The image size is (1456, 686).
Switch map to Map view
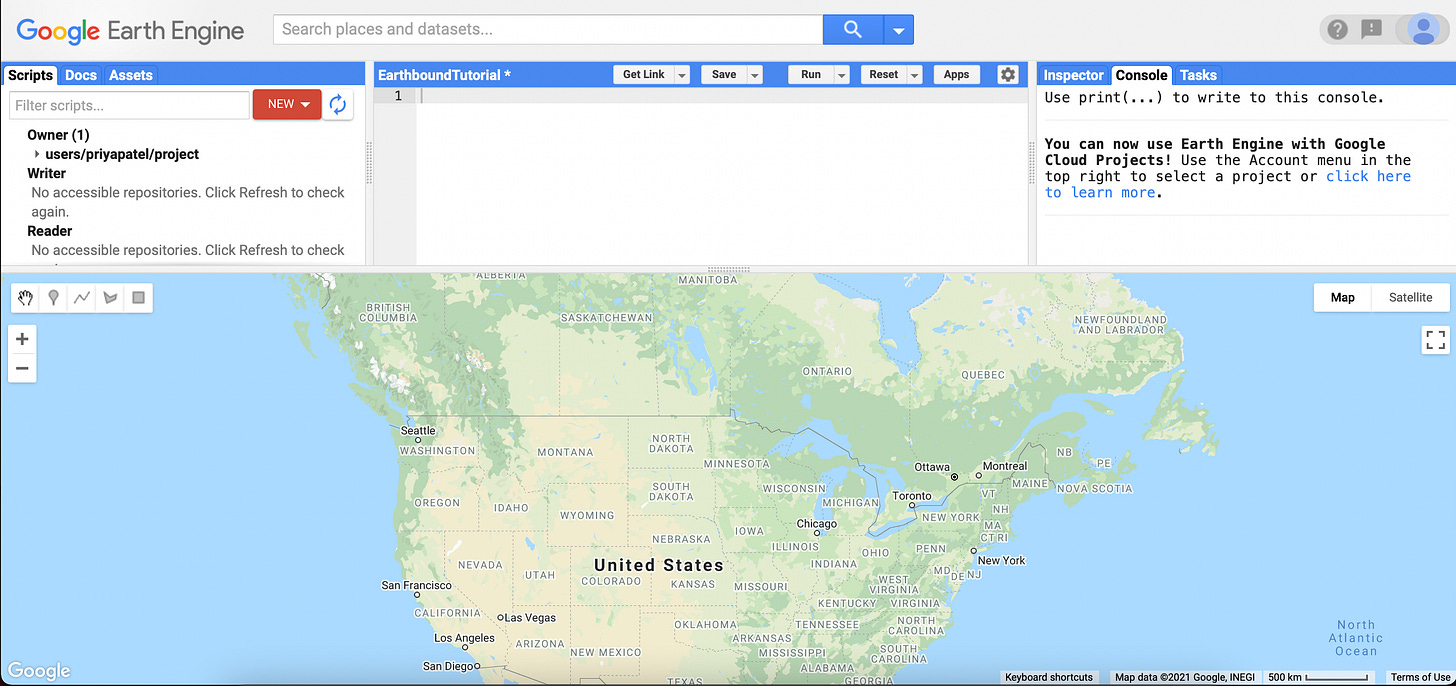coord(1343,297)
